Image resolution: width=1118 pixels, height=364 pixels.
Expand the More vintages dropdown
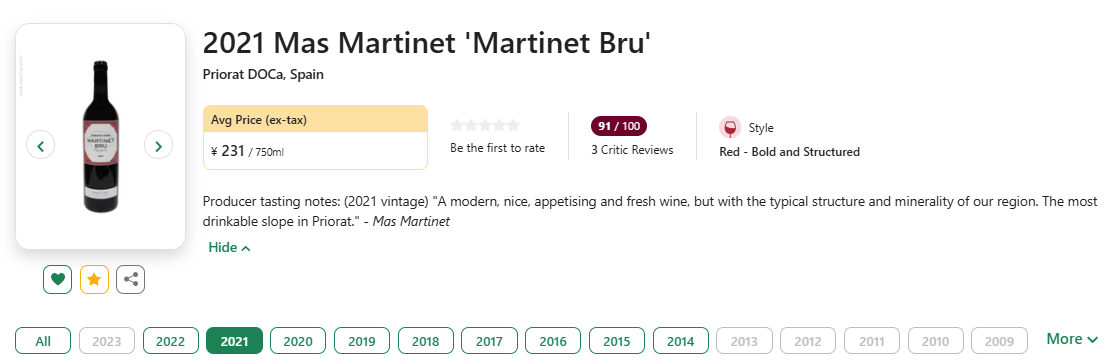coord(1072,339)
